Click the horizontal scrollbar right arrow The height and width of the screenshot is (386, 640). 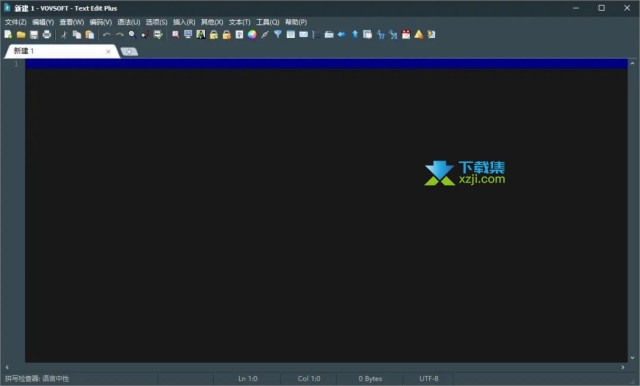pos(623,367)
